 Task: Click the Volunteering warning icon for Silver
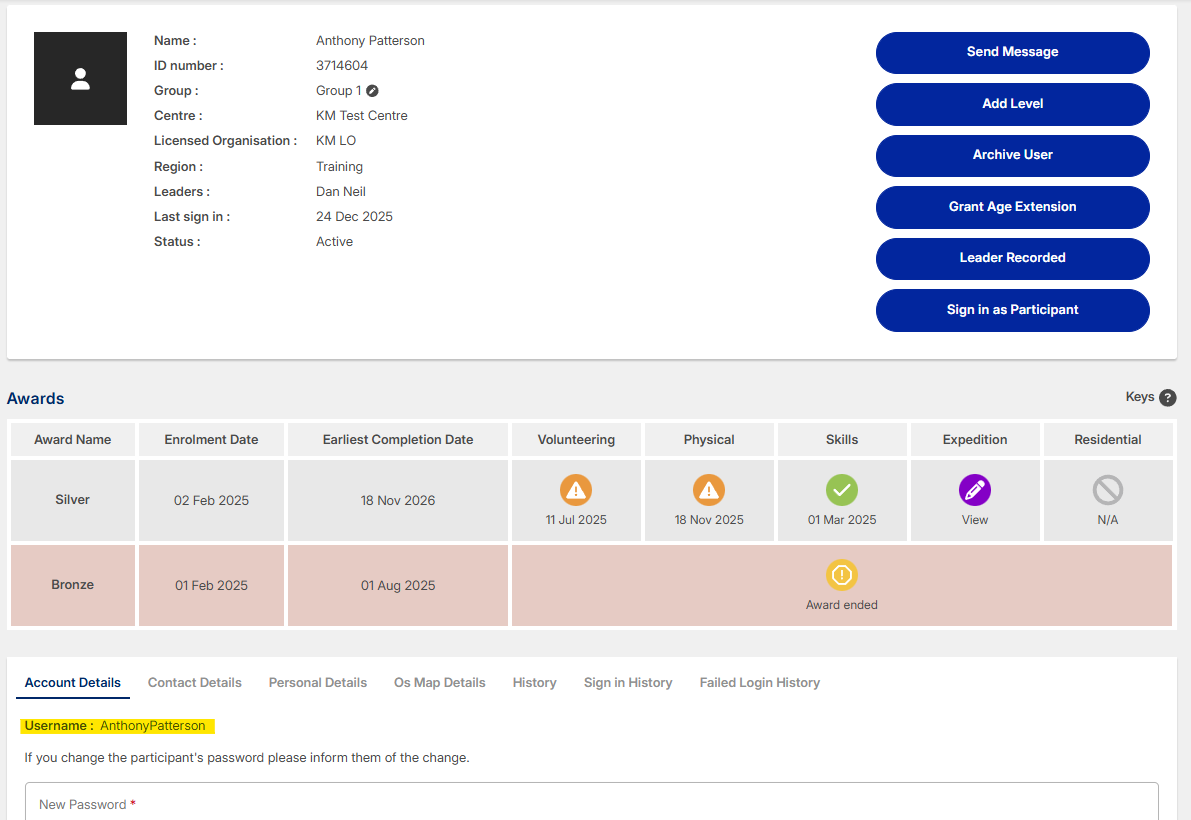pos(576,490)
